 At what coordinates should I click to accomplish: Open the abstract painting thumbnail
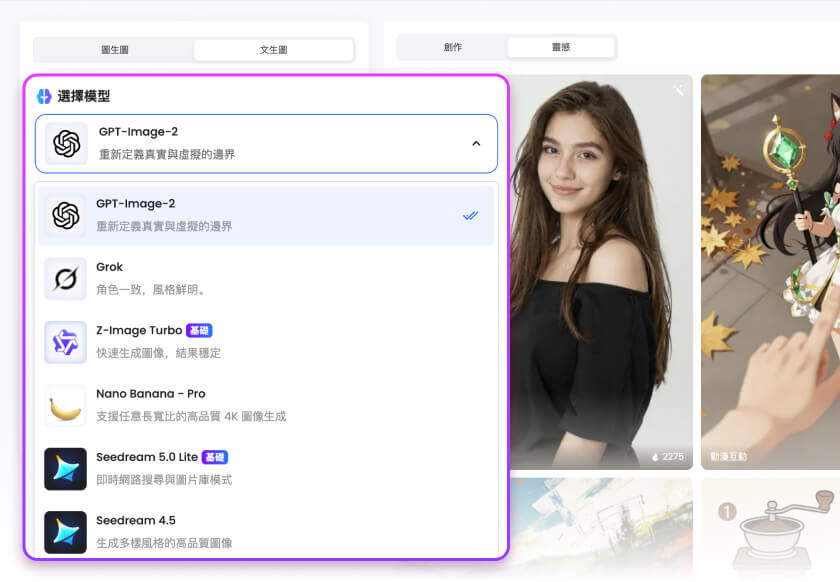coord(601,529)
